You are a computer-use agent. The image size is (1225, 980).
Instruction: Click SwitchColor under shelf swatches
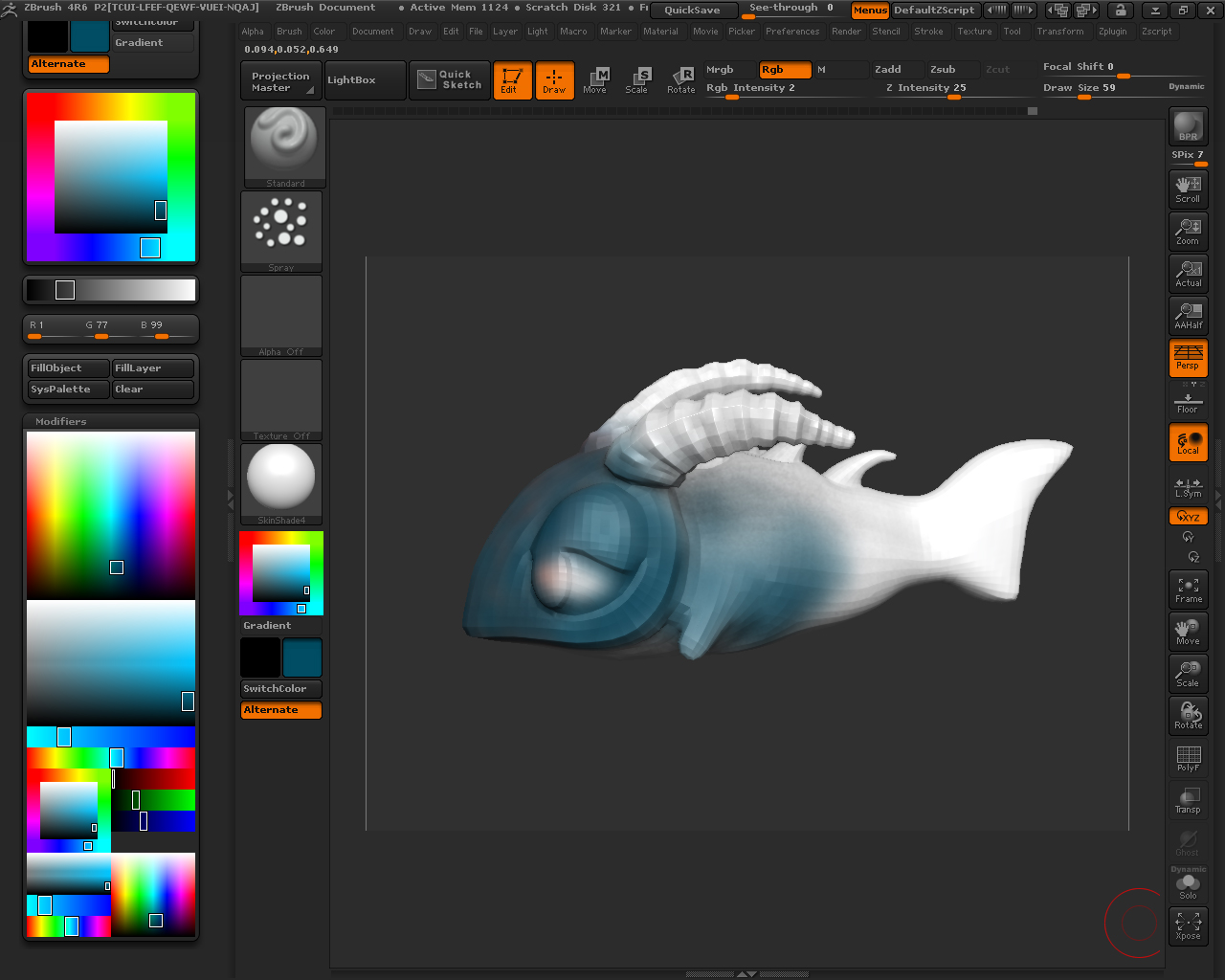pos(281,689)
